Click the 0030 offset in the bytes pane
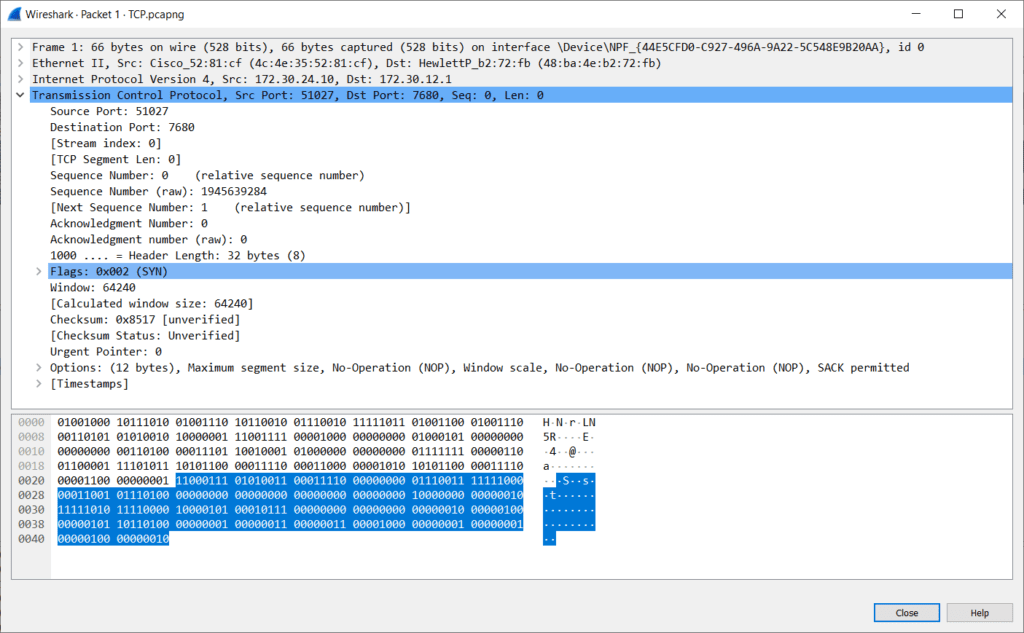The height and width of the screenshot is (633, 1024). pos(31,510)
